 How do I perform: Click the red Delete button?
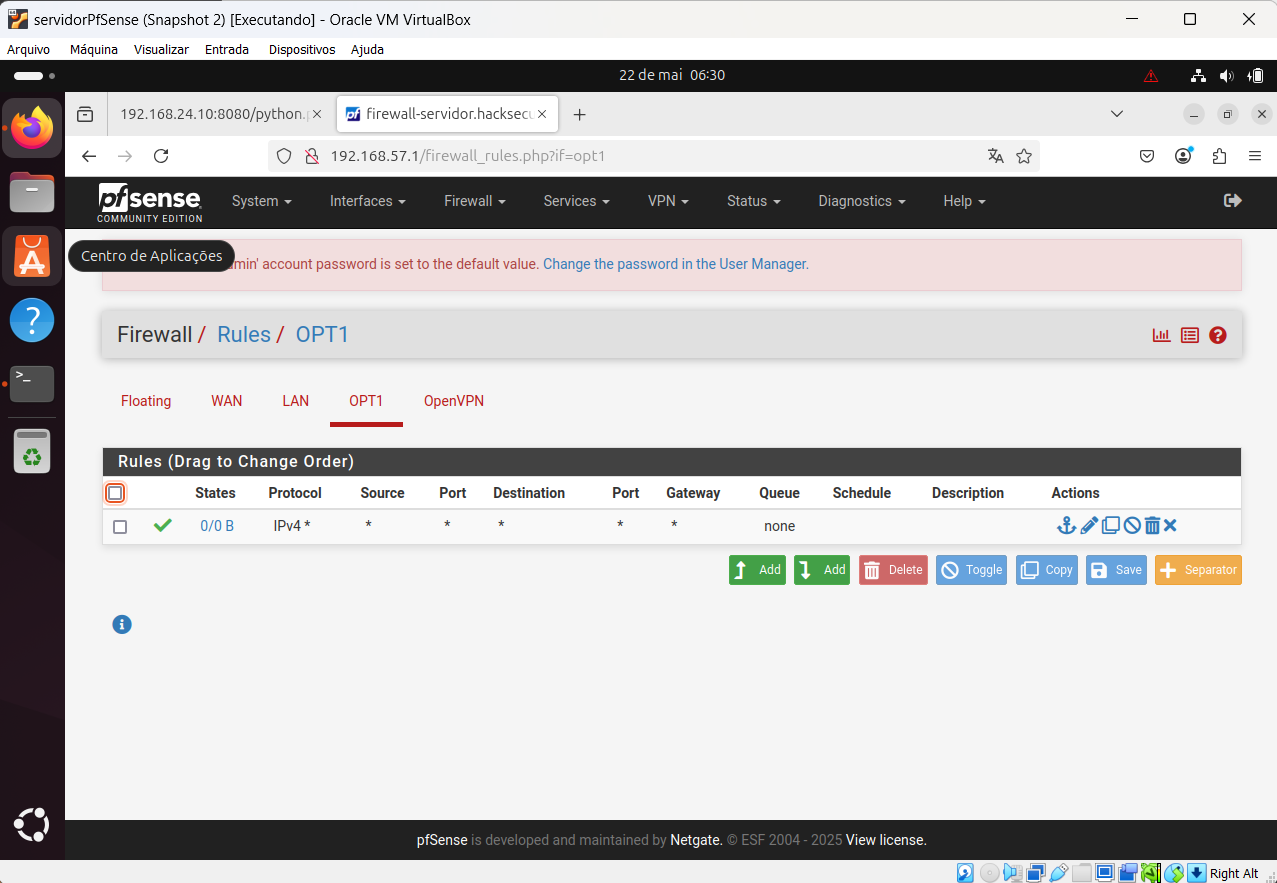click(x=893, y=570)
